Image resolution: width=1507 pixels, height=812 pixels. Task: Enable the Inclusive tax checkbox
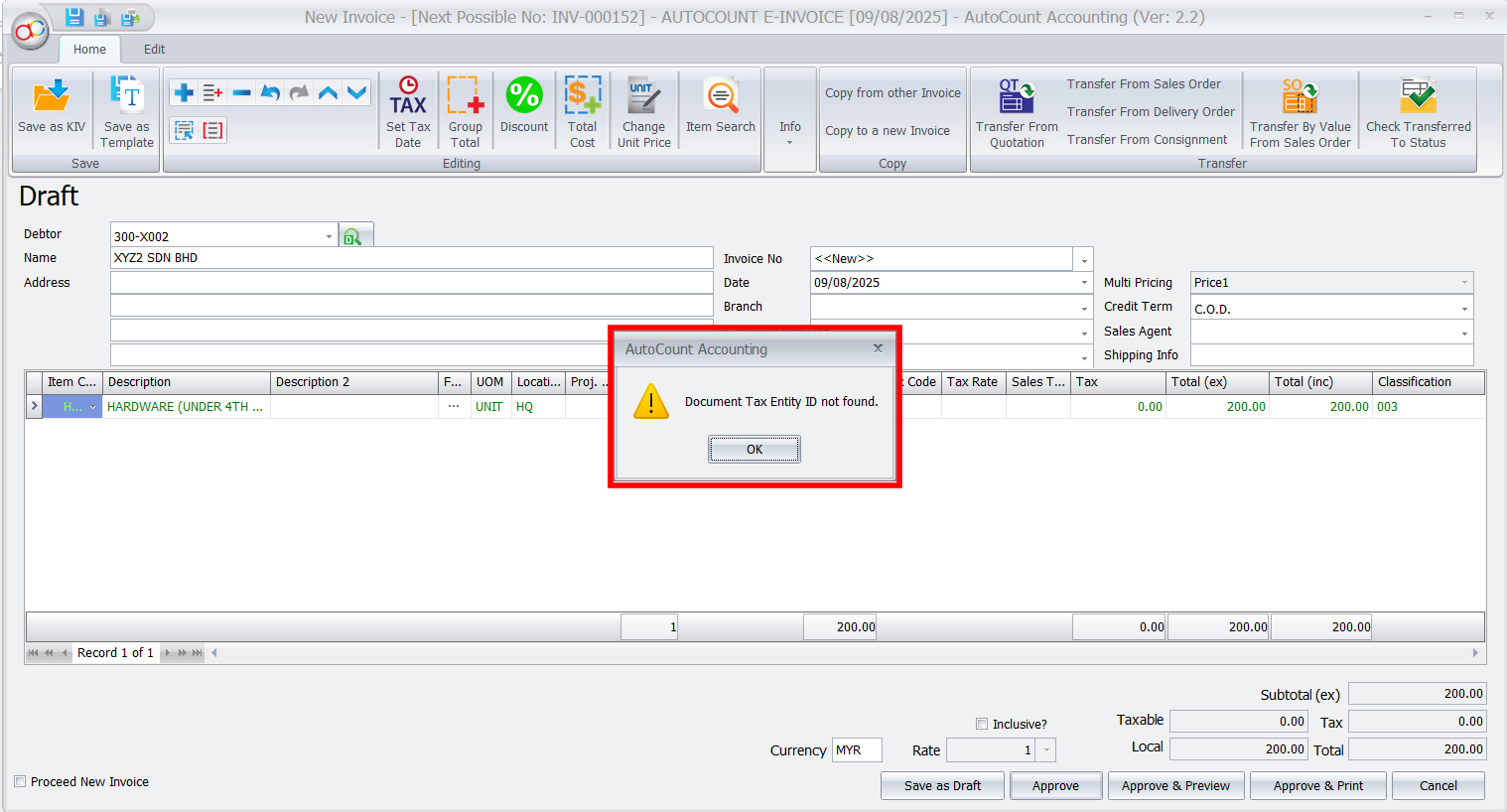click(x=982, y=724)
